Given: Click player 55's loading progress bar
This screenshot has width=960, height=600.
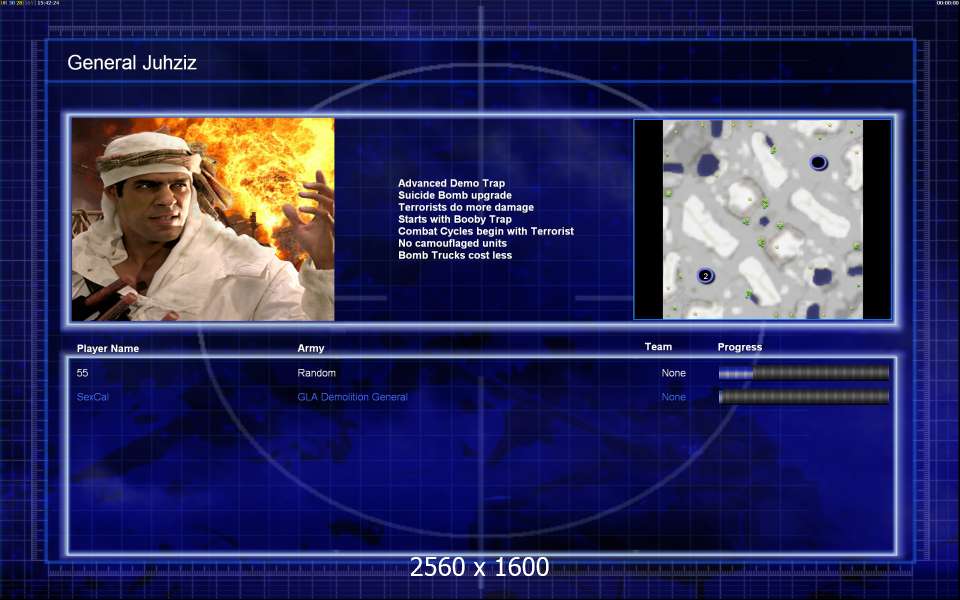Looking at the screenshot, I should tap(803, 373).
